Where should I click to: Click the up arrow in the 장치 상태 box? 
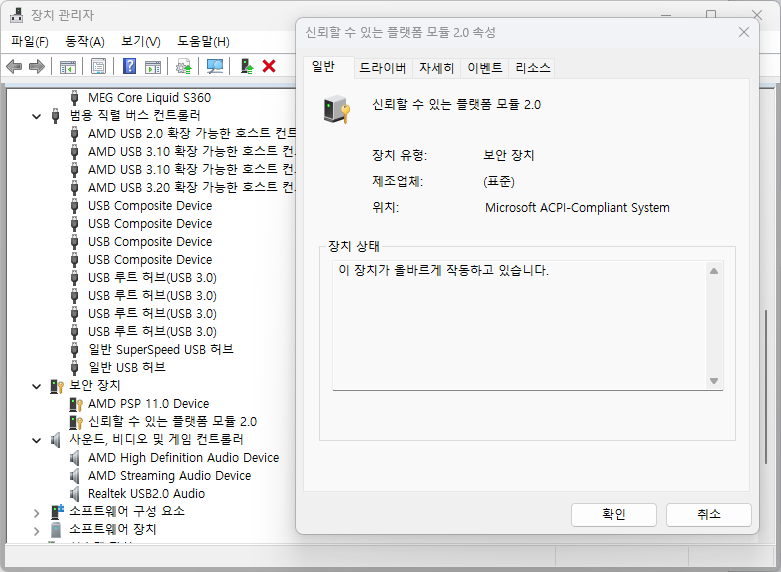click(x=714, y=271)
